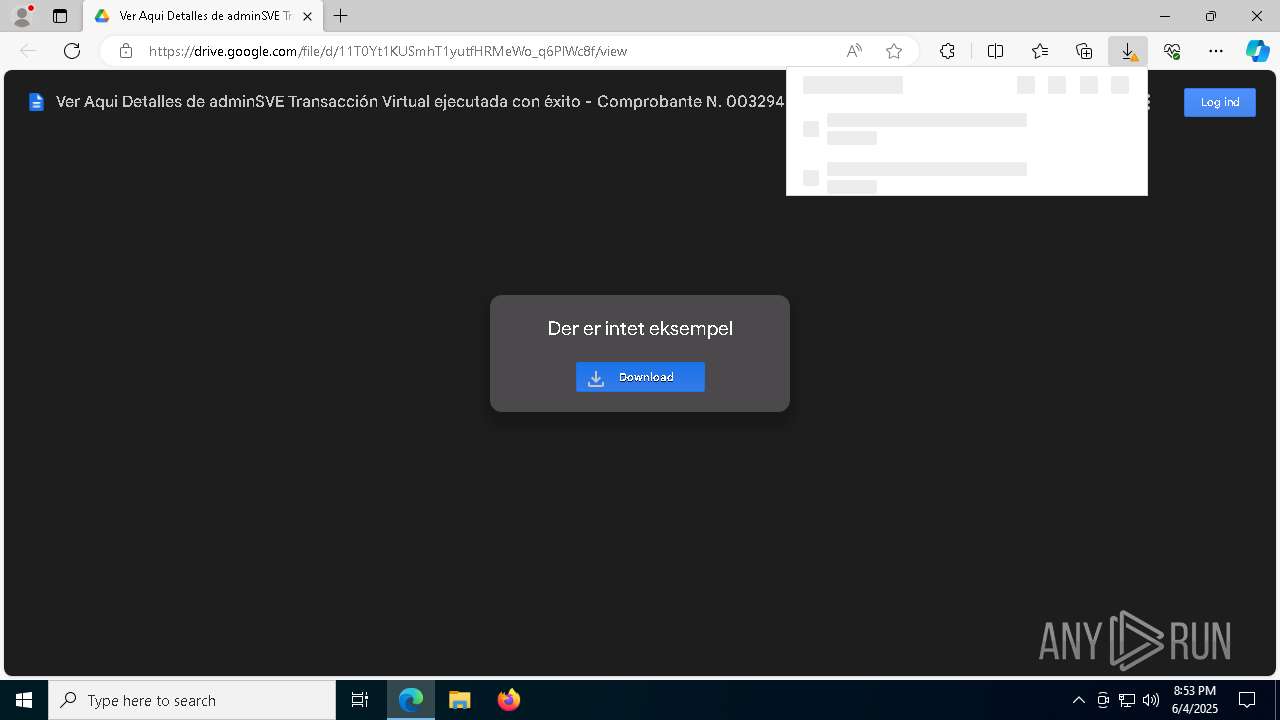The height and width of the screenshot is (720, 1280).
Task: Open the volume speaker tray icon
Action: pyautogui.click(x=1151, y=700)
